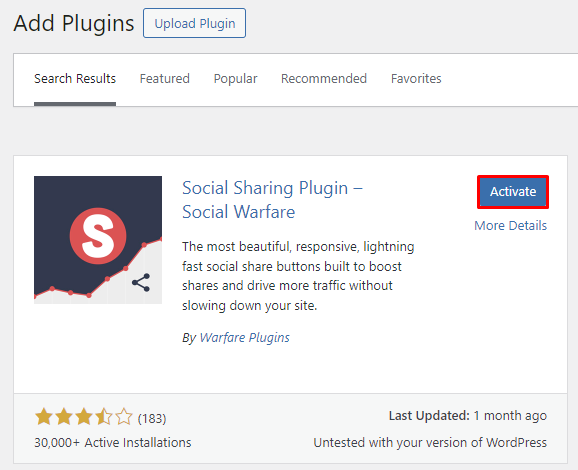The width and height of the screenshot is (578, 470).
Task: Click the half-filled fourth rating star
Action: [x=104, y=417]
